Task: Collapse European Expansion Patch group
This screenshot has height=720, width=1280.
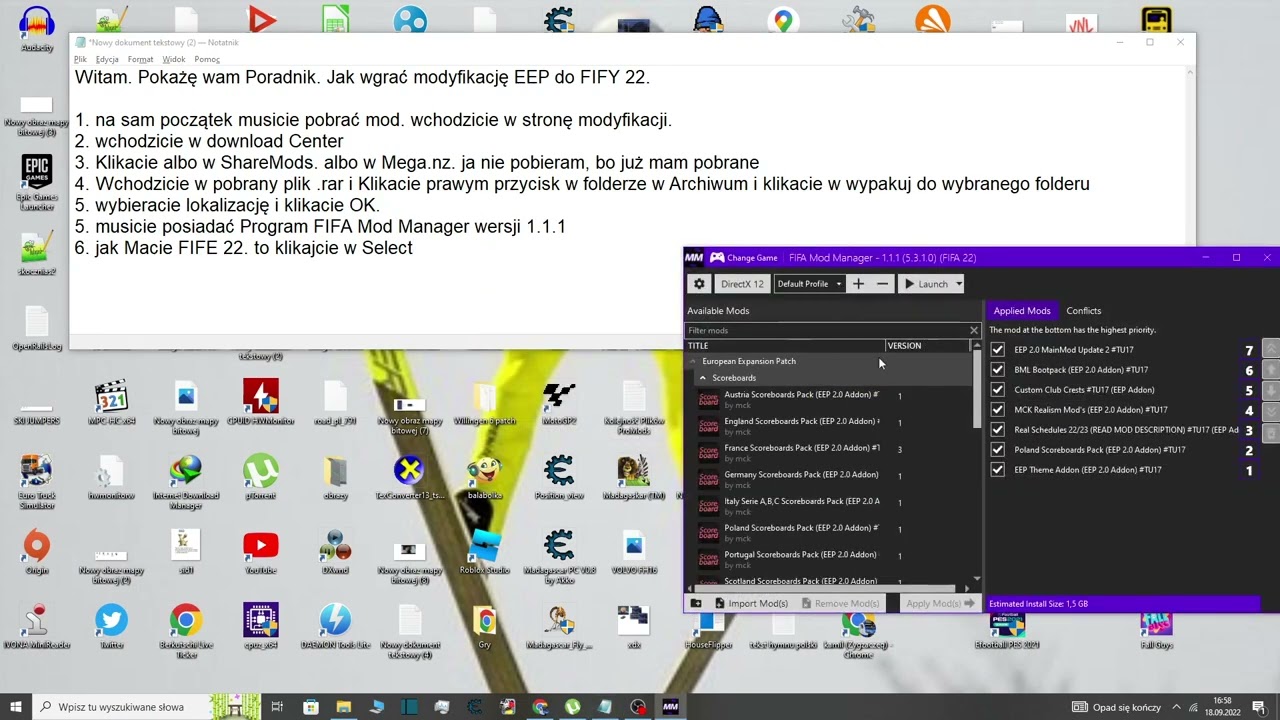Action: pyautogui.click(x=693, y=361)
